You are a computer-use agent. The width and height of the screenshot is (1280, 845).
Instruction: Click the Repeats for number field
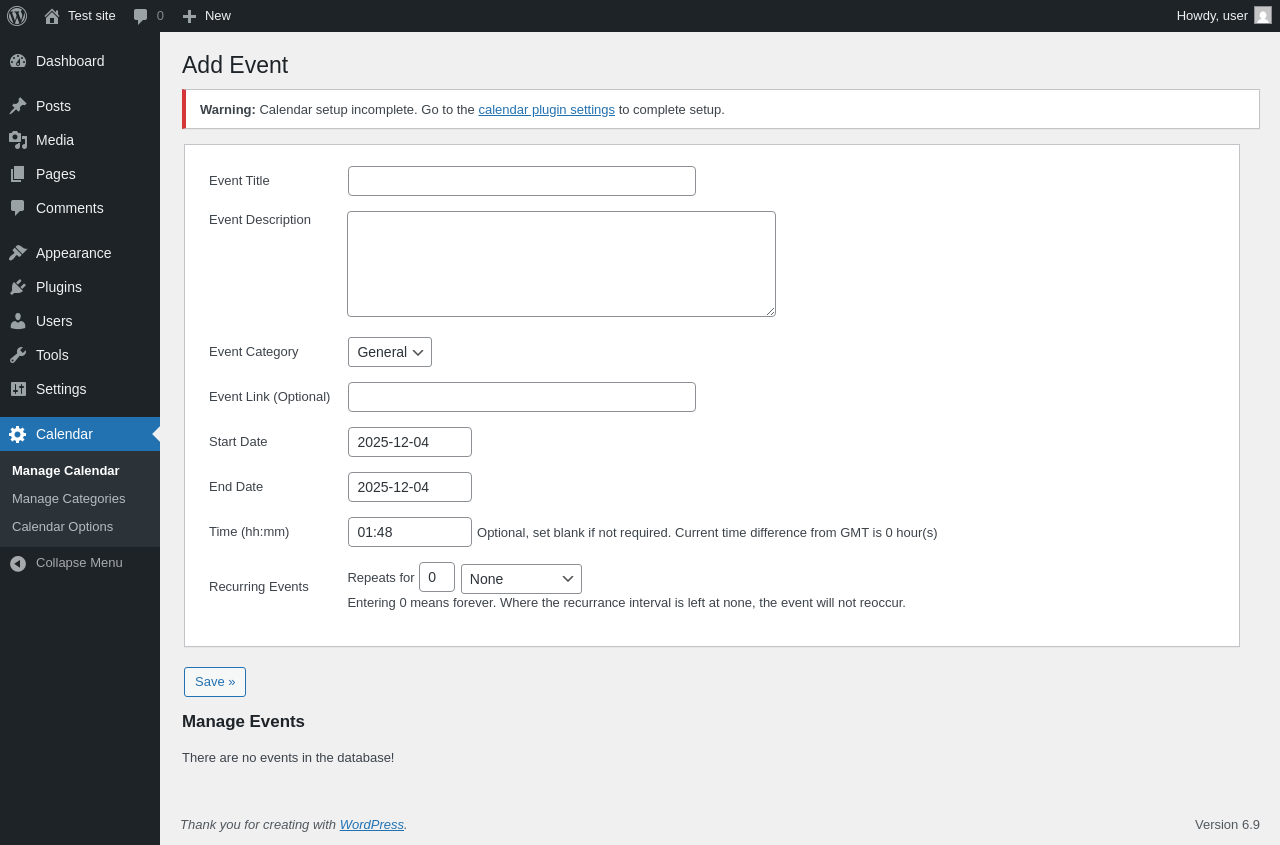[437, 577]
